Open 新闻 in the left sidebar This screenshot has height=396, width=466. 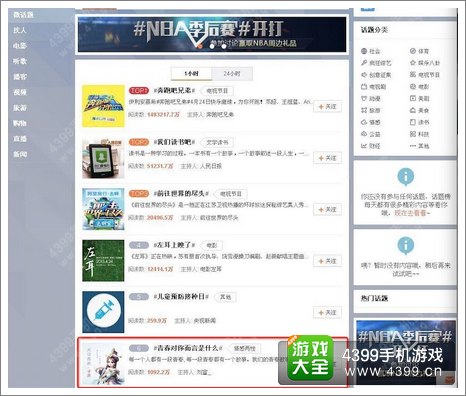coord(20,154)
